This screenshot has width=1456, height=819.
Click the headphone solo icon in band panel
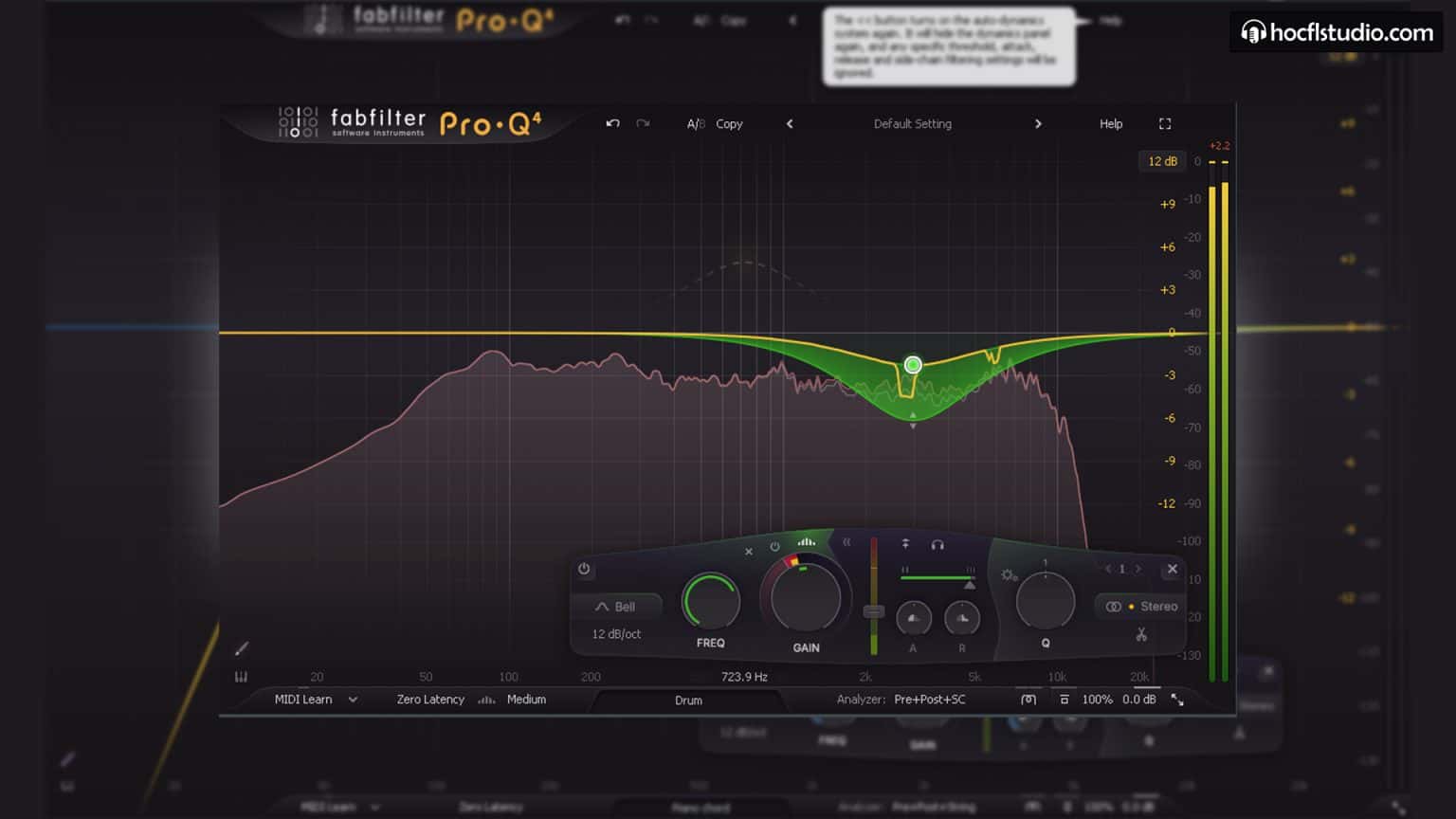click(937, 544)
